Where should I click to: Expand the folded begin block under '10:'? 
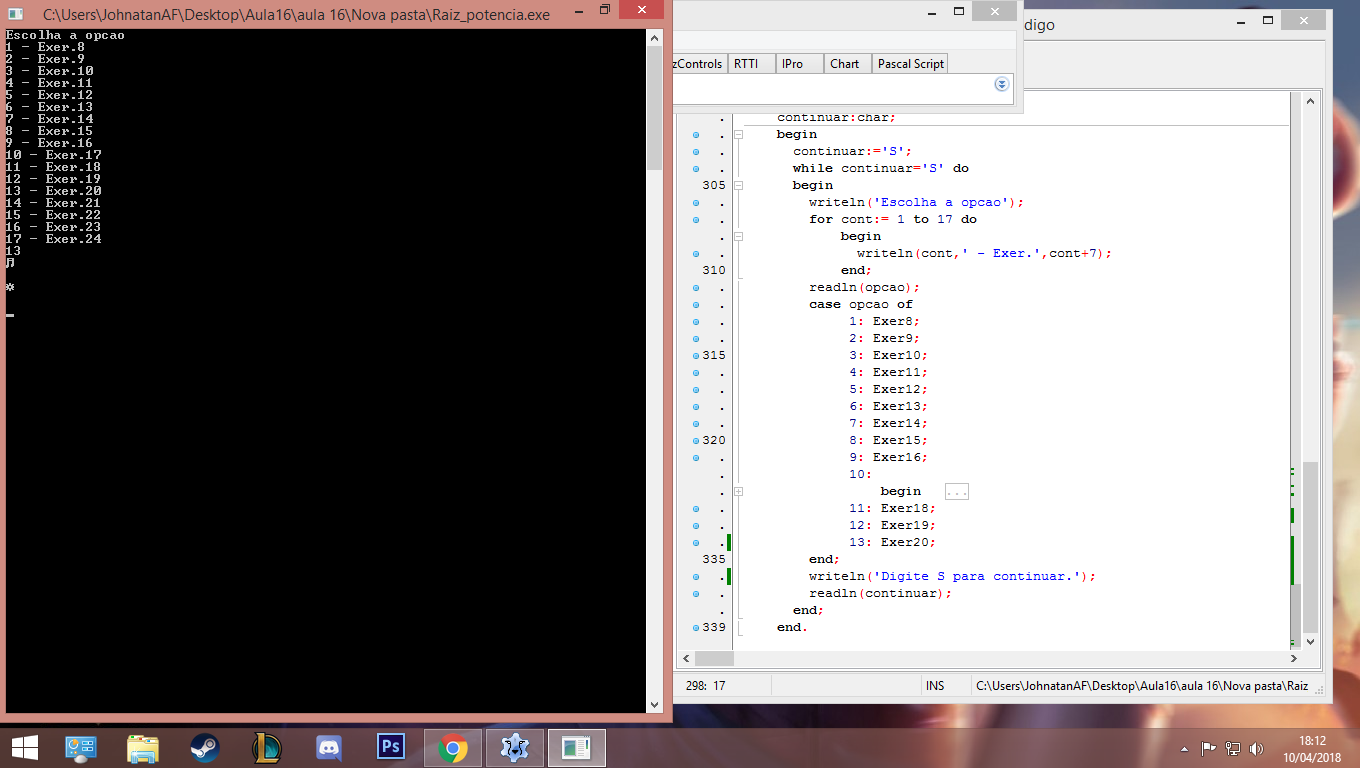point(739,491)
